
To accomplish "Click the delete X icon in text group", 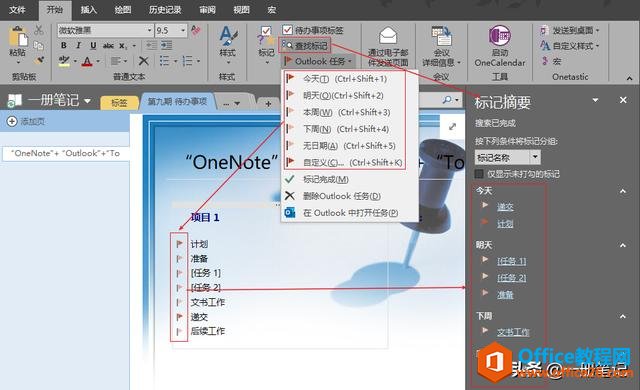I will [144, 61].
